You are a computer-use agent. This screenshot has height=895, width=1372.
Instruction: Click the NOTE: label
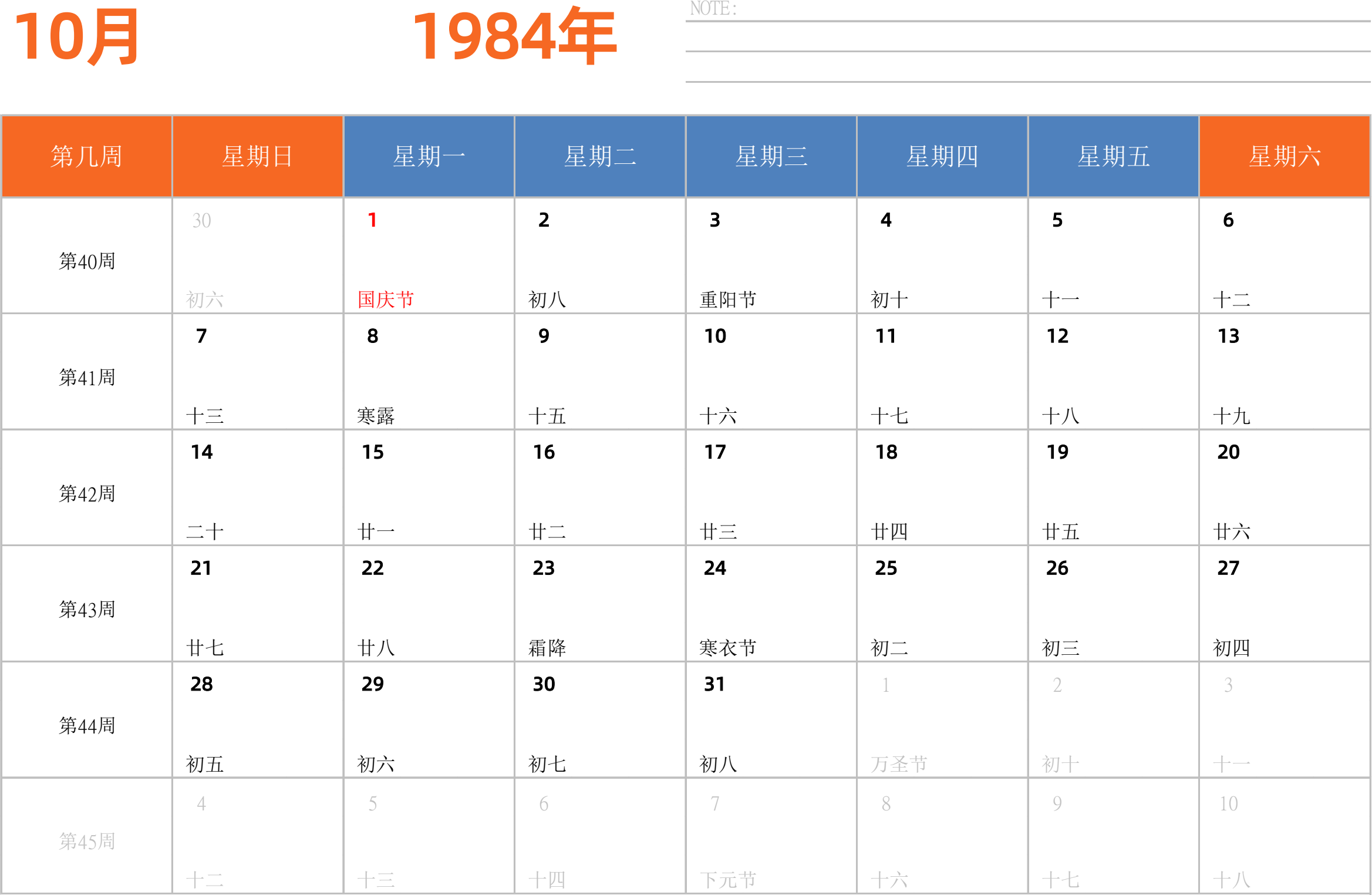pyautogui.click(x=713, y=9)
